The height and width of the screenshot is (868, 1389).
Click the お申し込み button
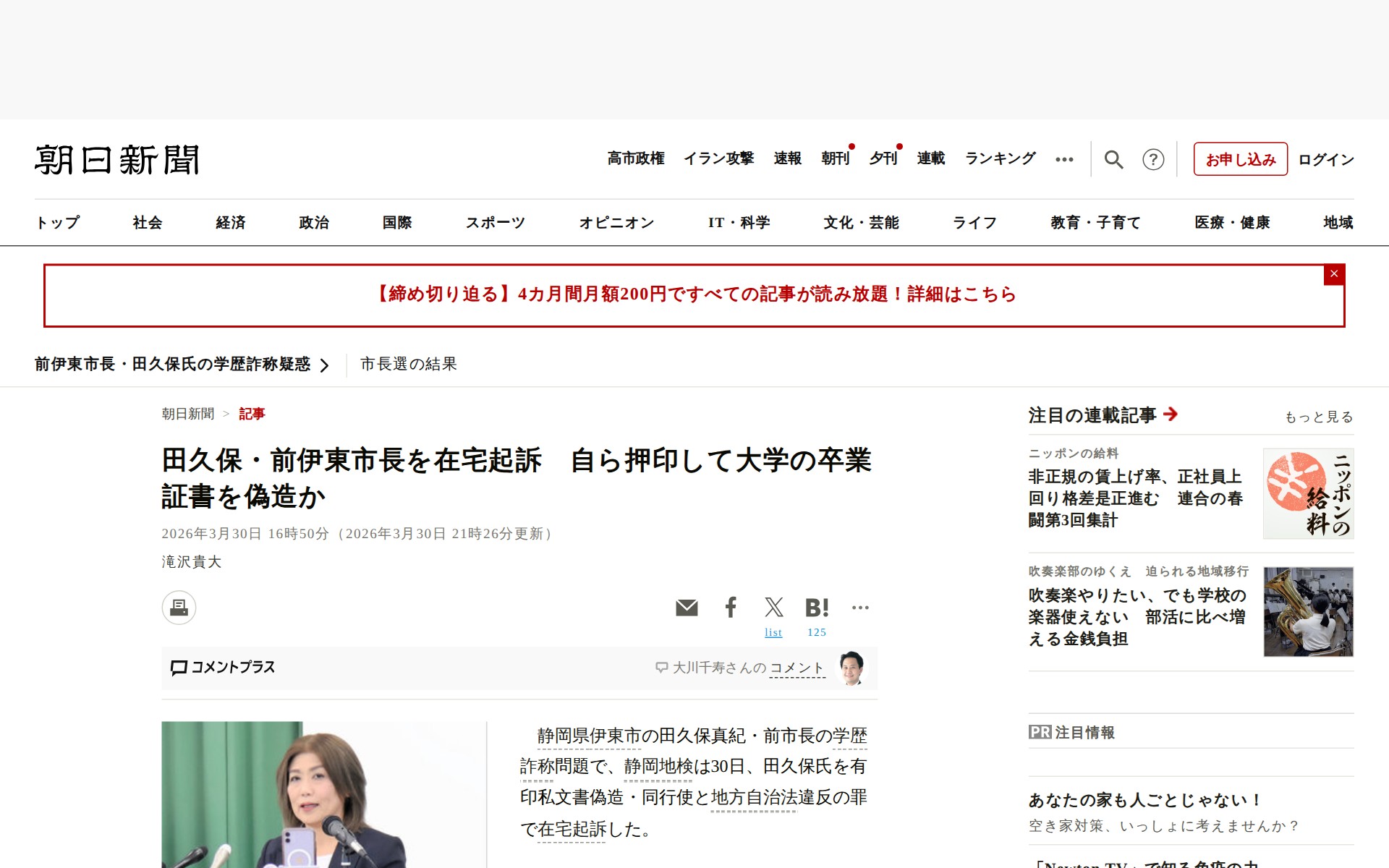(x=1240, y=159)
